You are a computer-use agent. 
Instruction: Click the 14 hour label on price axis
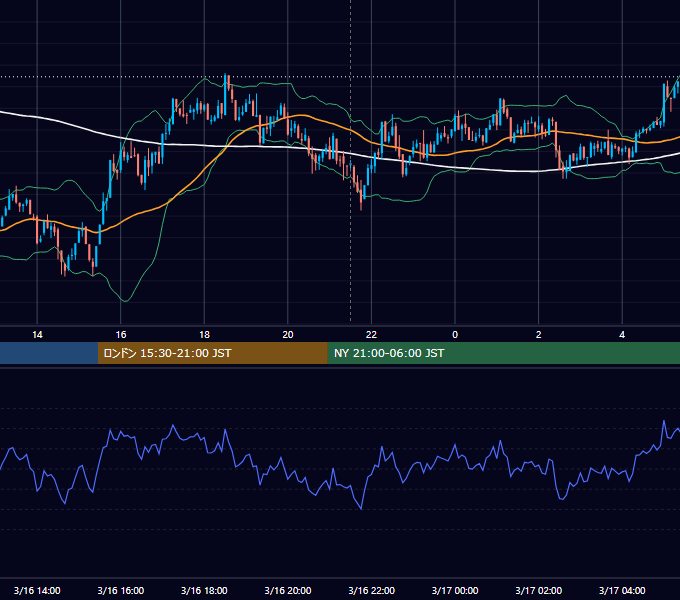(x=37, y=335)
